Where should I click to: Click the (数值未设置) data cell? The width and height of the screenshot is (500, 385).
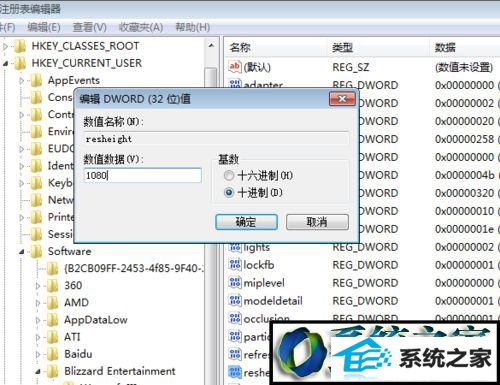pyautogui.click(x=464, y=67)
